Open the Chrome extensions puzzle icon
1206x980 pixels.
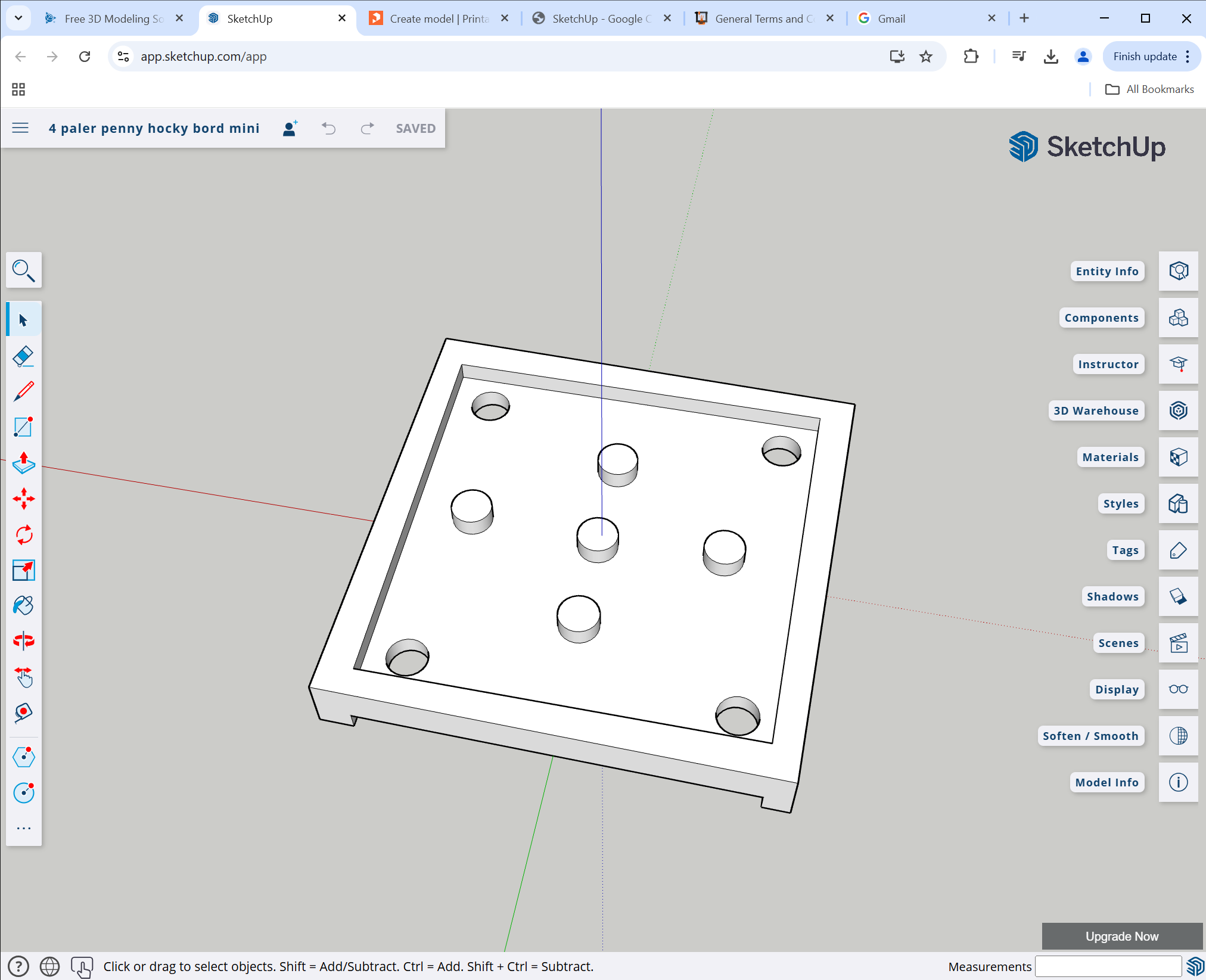click(x=971, y=57)
